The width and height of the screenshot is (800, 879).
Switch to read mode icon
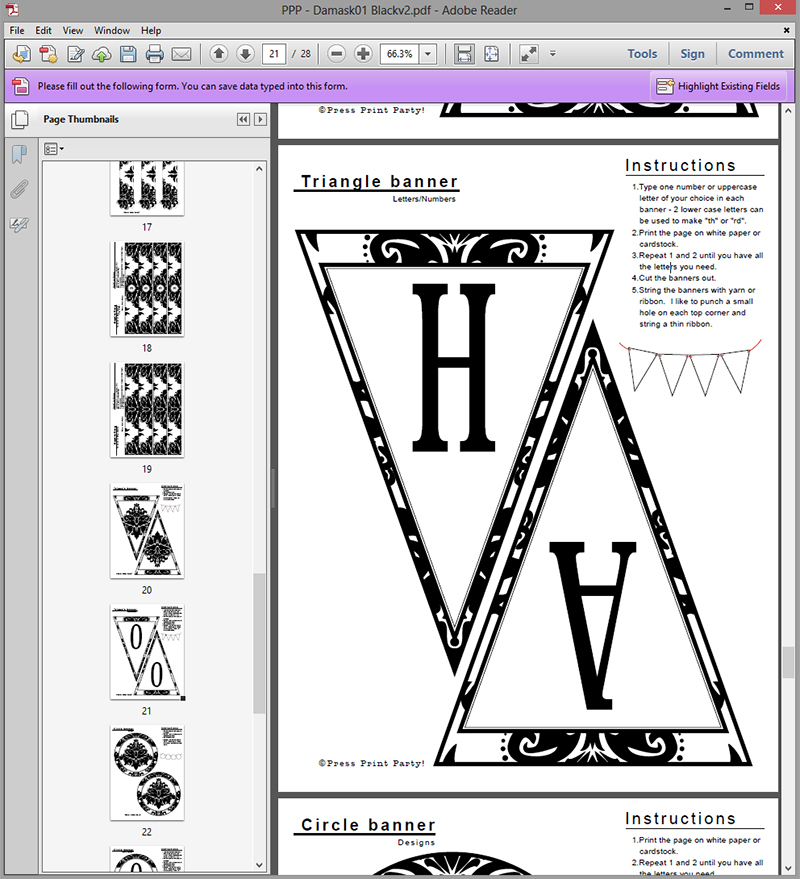[x=529, y=54]
